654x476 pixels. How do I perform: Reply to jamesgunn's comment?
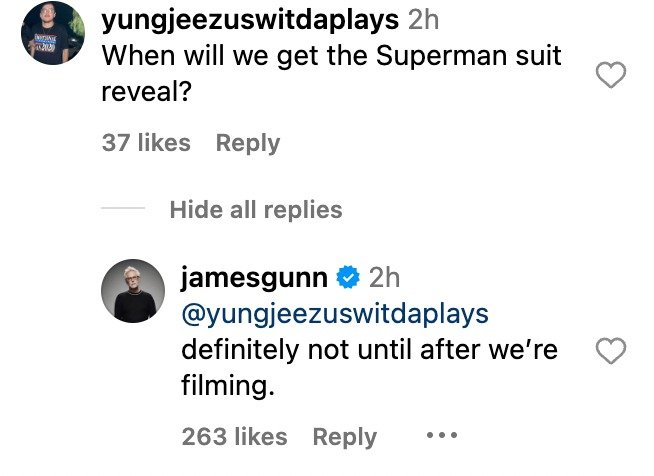coord(344,437)
